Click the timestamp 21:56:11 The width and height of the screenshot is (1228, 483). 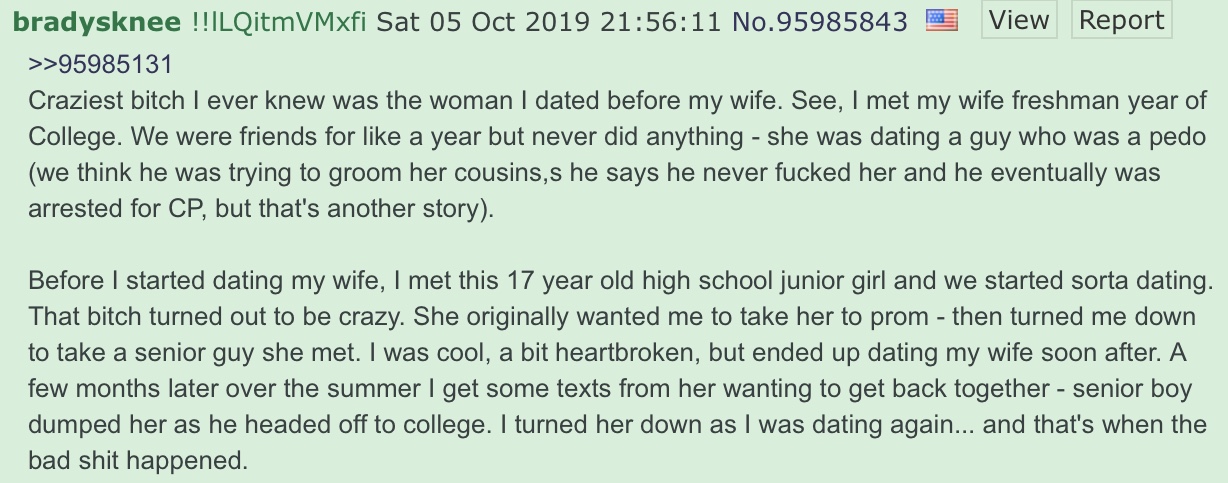662,21
